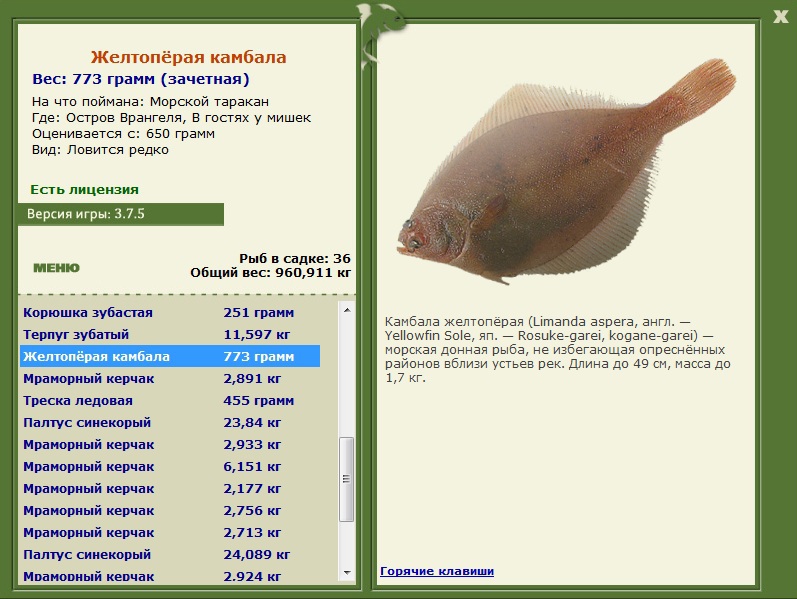Click the Где: Остров Врангеля line

[171, 118]
